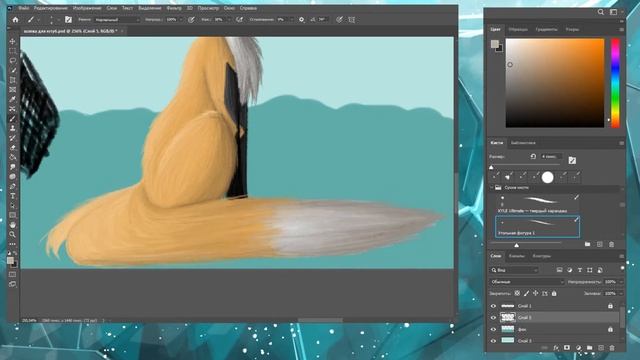Click the Home icon in options bar
640x360 pixels.
(x=16, y=19)
